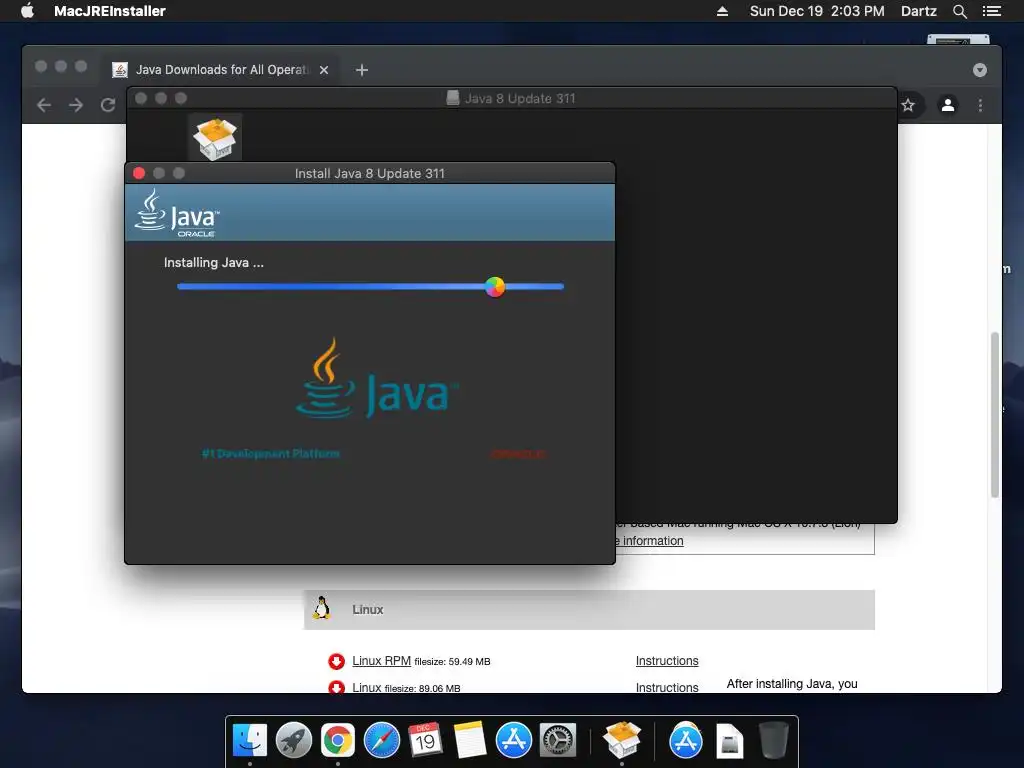Click the Java Oracle logo in the installer header

pos(177,213)
